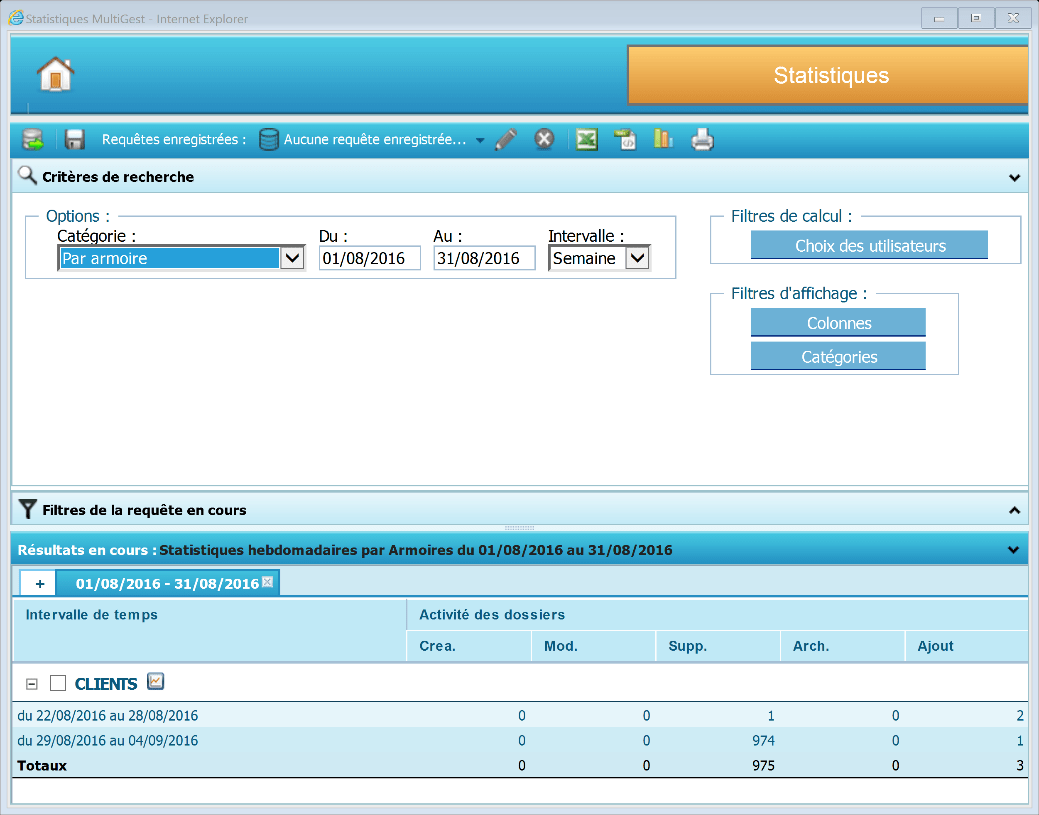Open the Intervalle dropdown

[637, 258]
